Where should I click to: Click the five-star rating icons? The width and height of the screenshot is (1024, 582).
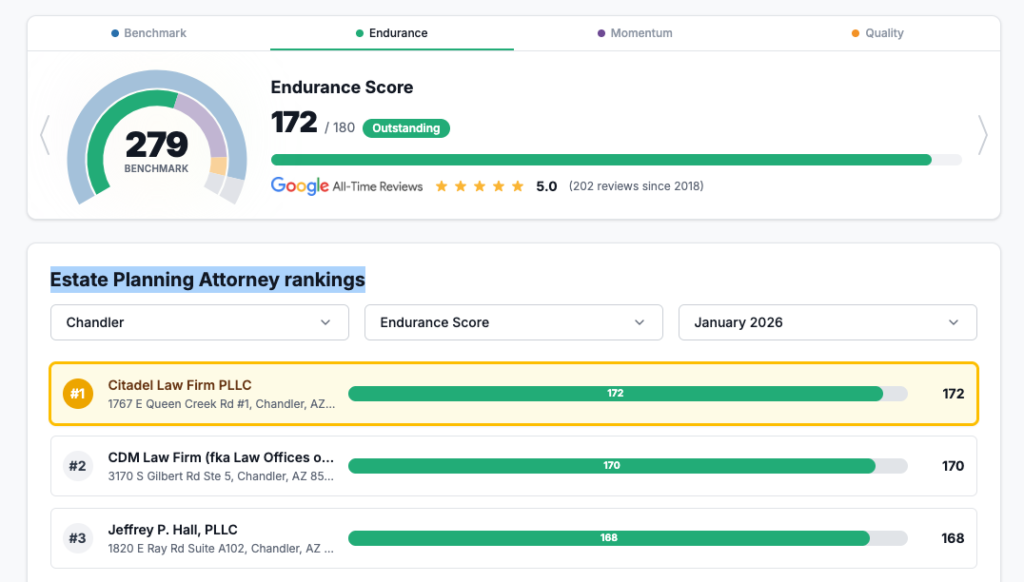click(479, 186)
